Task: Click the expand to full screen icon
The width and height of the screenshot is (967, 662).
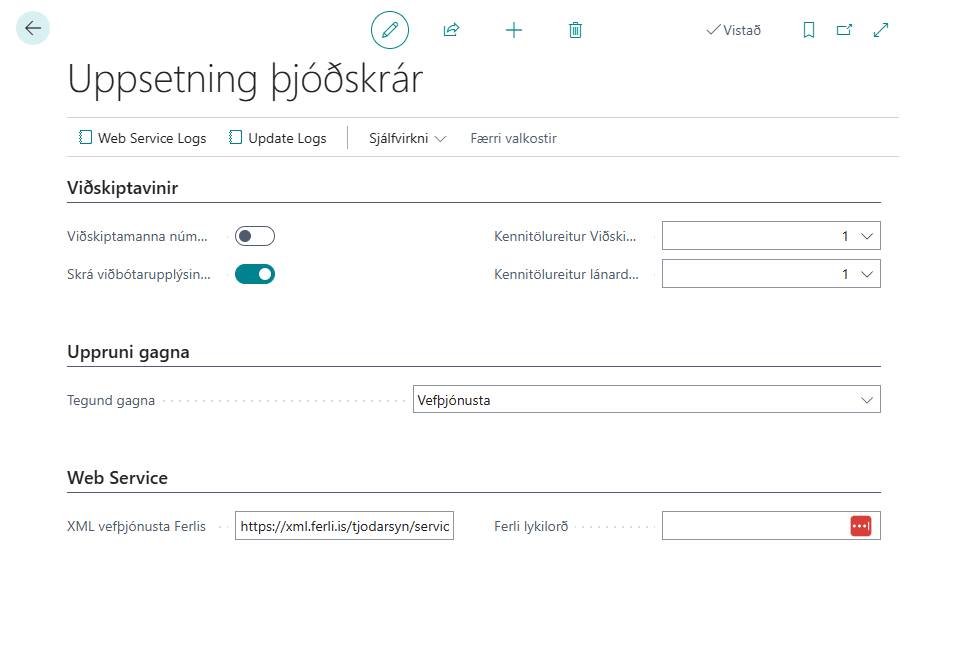Action: click(881, 30)
